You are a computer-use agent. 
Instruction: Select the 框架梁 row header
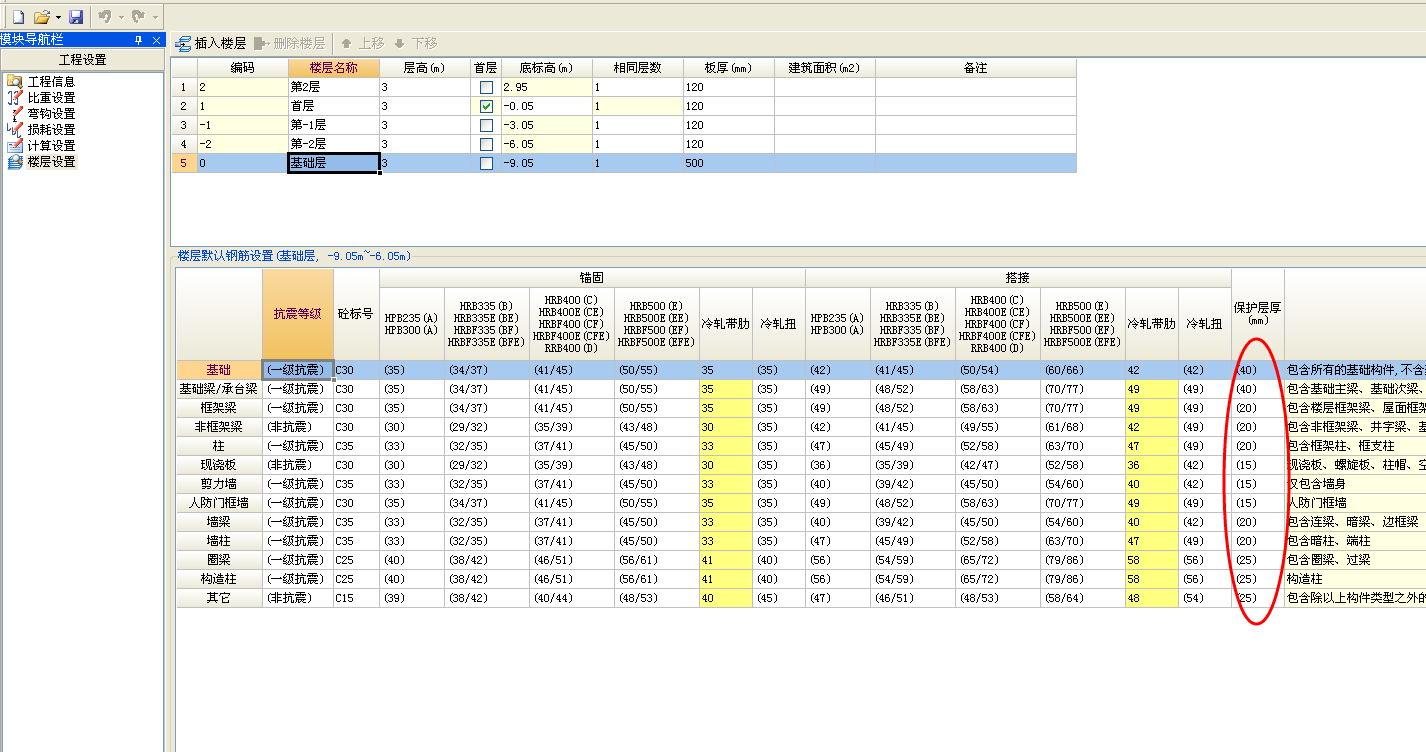(219, 408)
